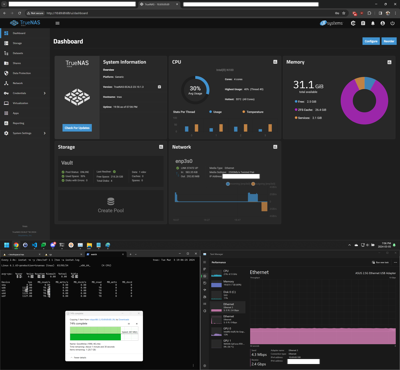The width and height of the screenshot is (400, 370).
Task: Pause the file copy in the copy dialog
Action: click(x=129, y=324)
